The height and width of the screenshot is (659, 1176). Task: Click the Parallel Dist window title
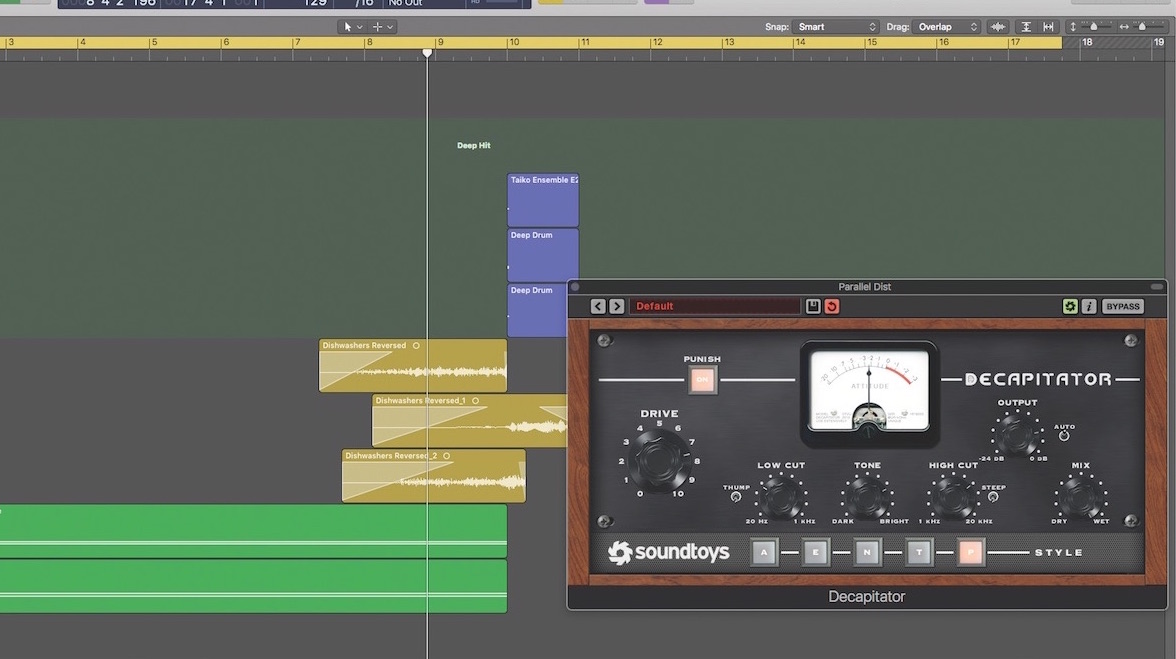pos(864,287)
